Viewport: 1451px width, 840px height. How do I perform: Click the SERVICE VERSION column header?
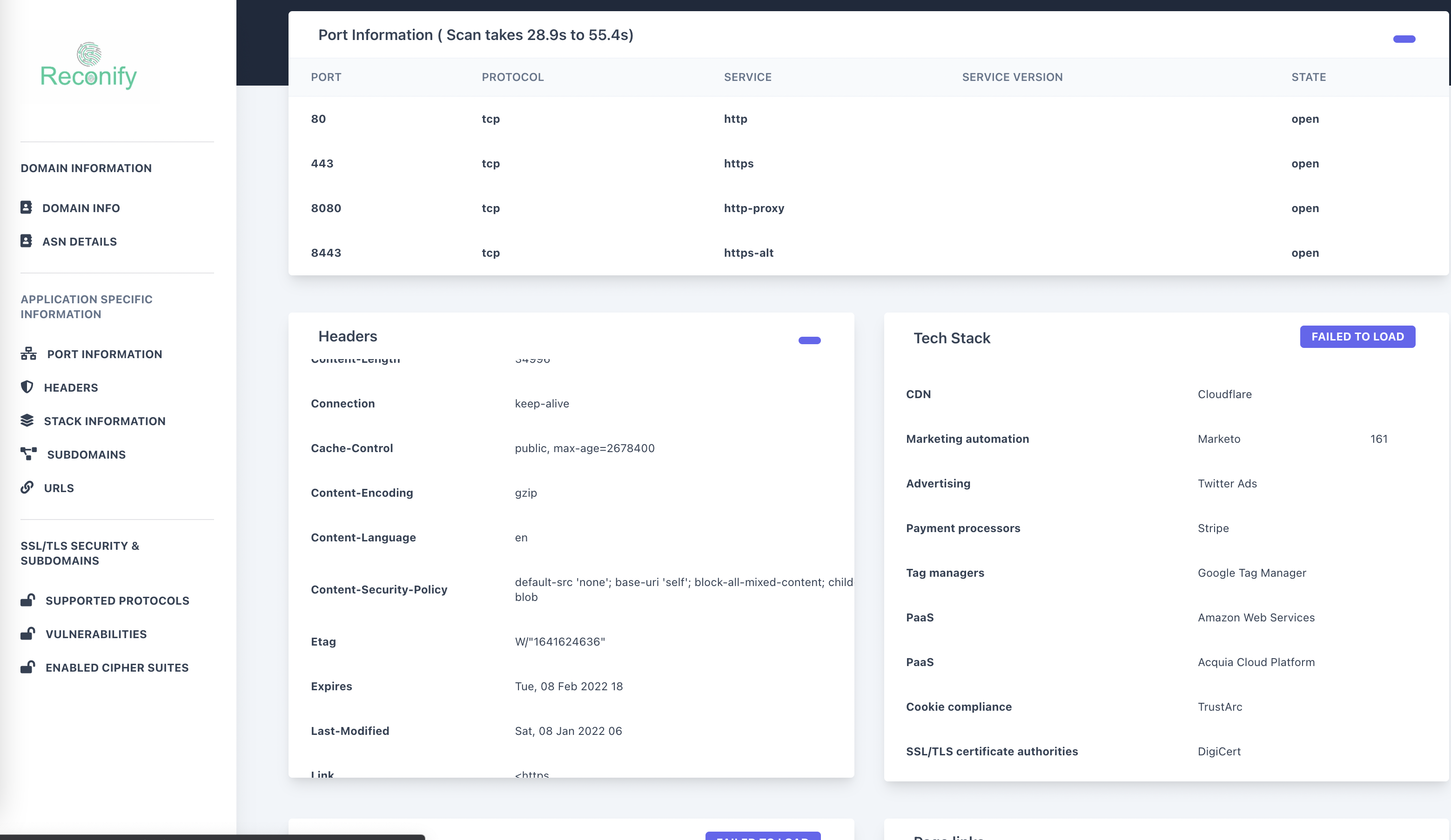click(x=1012, y=77)
